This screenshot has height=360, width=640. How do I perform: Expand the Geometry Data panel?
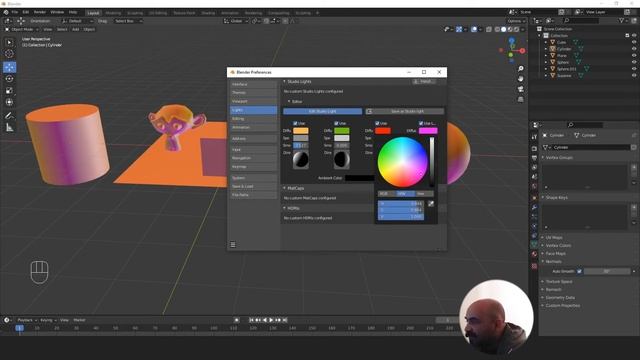(x=543, y=298)
